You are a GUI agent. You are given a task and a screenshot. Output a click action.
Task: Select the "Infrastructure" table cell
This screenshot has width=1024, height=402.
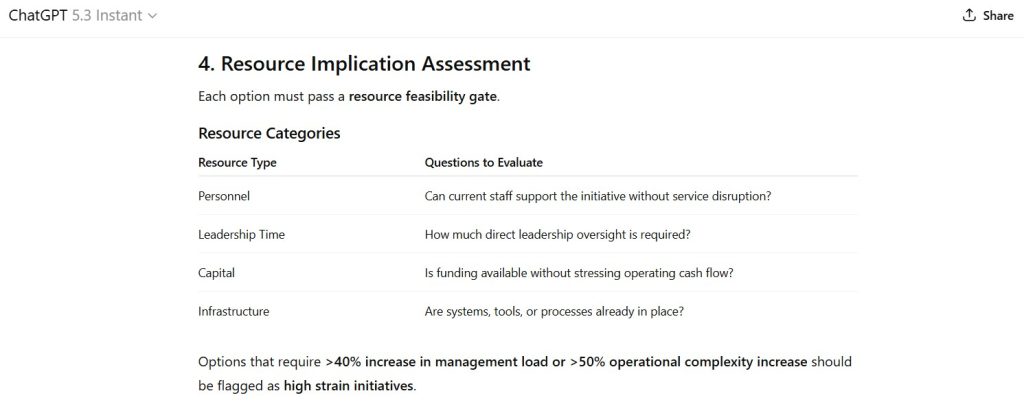click(233, 311)
